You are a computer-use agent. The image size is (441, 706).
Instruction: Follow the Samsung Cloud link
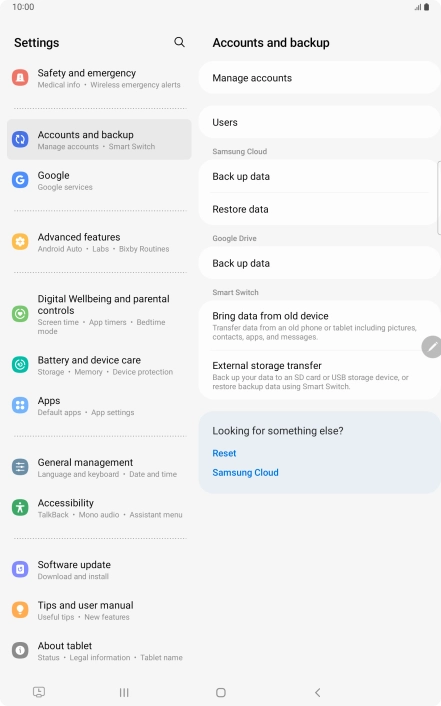click(246, 473)
